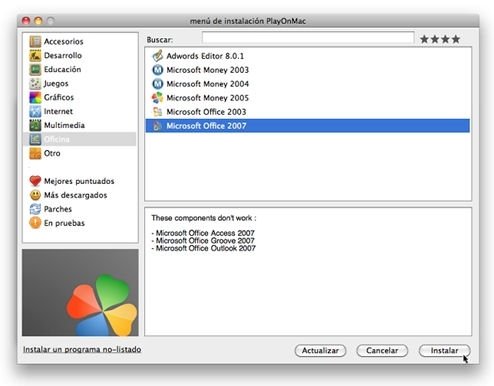Click the Educación category icon

click(35, 69)
